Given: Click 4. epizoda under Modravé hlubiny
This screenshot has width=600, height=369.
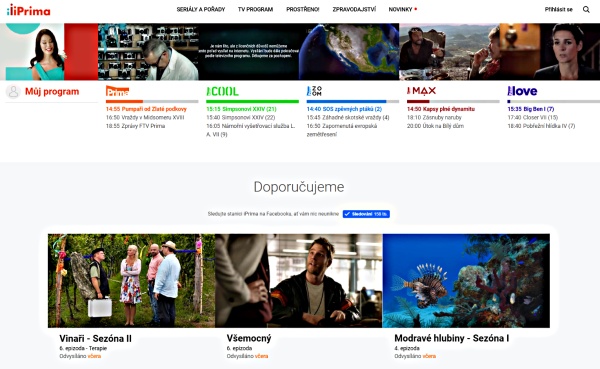Looking at the screenshot, I should pos(407,348).
